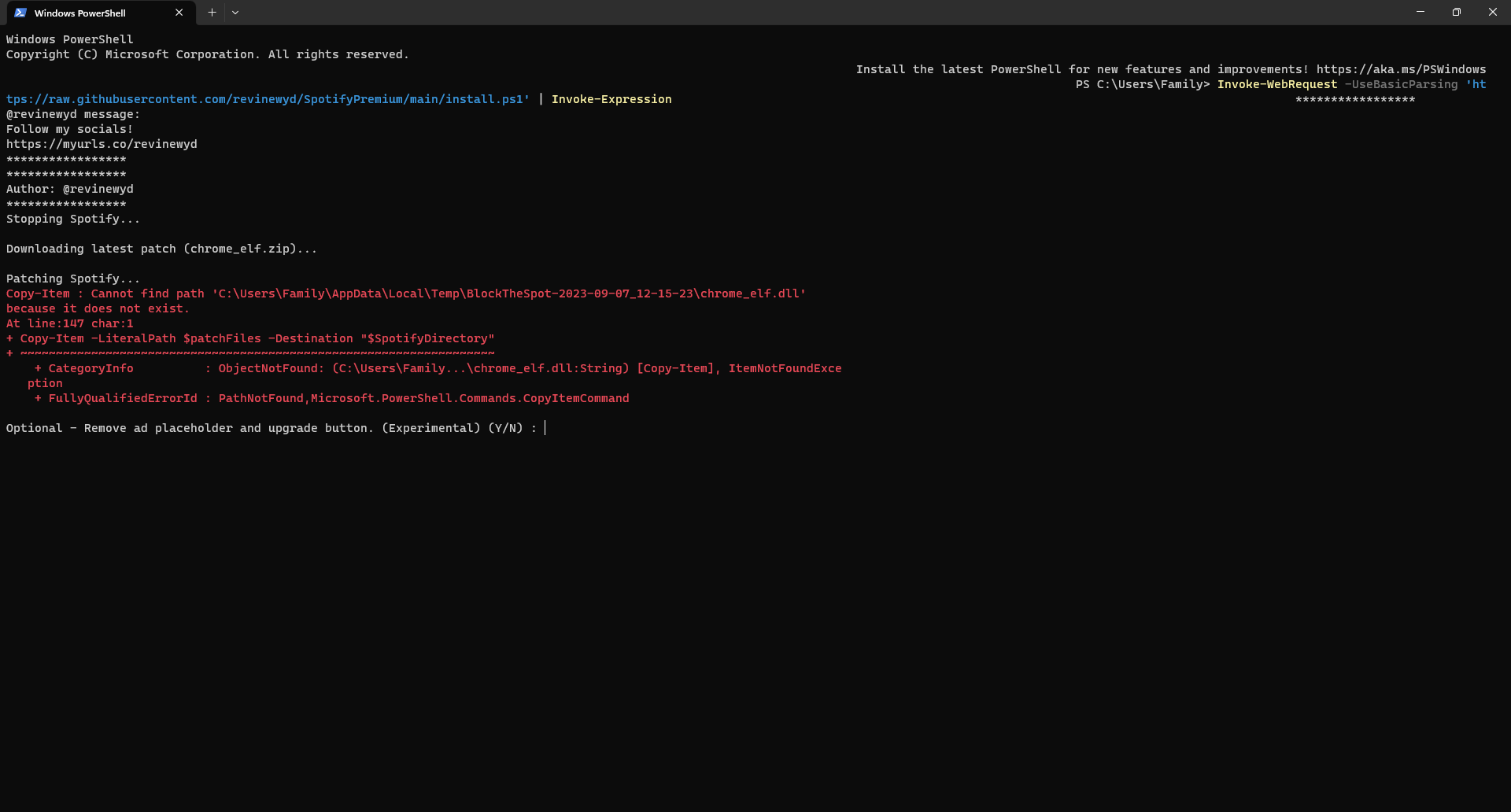The width and height of the screenshot is (1511, 812).
Task: Open a new terminal tab with plus button
Action: pyautogui.click(x=212, y=13)
